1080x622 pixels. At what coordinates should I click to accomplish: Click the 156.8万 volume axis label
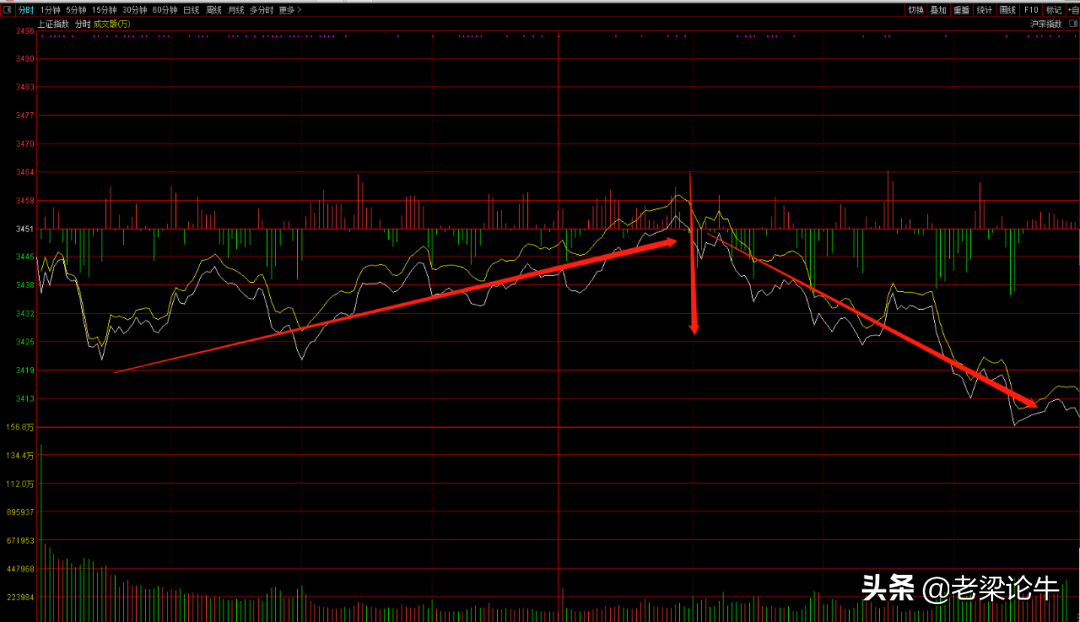point(20,427)
